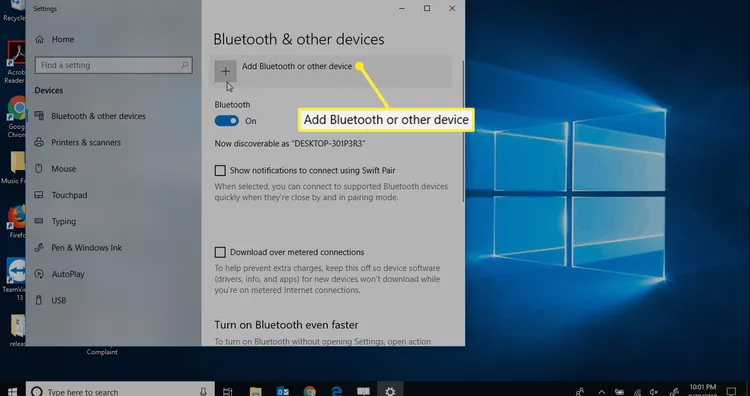Click the Settings page vertical scrollbar

463,132
